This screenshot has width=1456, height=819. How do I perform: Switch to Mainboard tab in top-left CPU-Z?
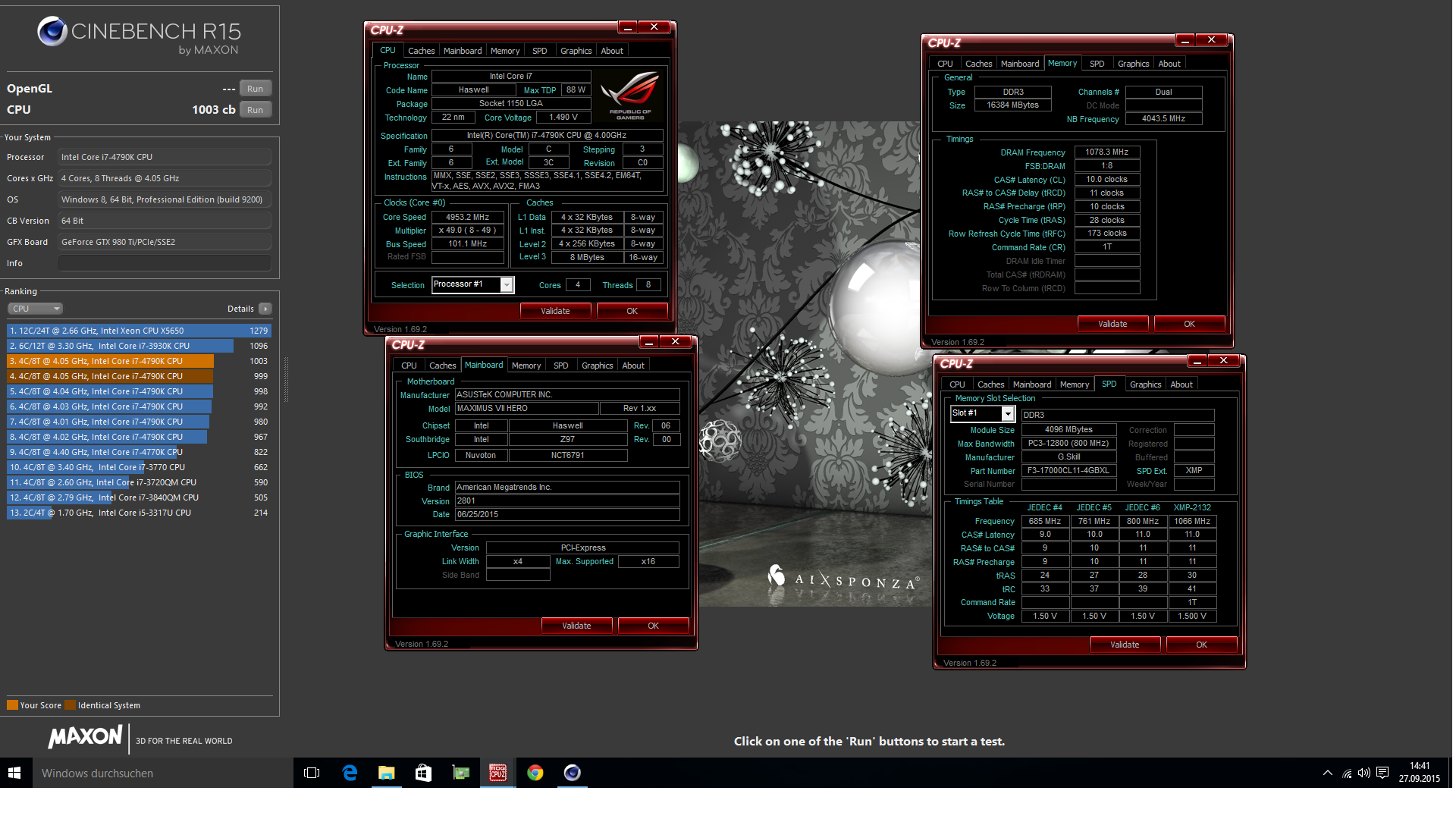point(463,51)
